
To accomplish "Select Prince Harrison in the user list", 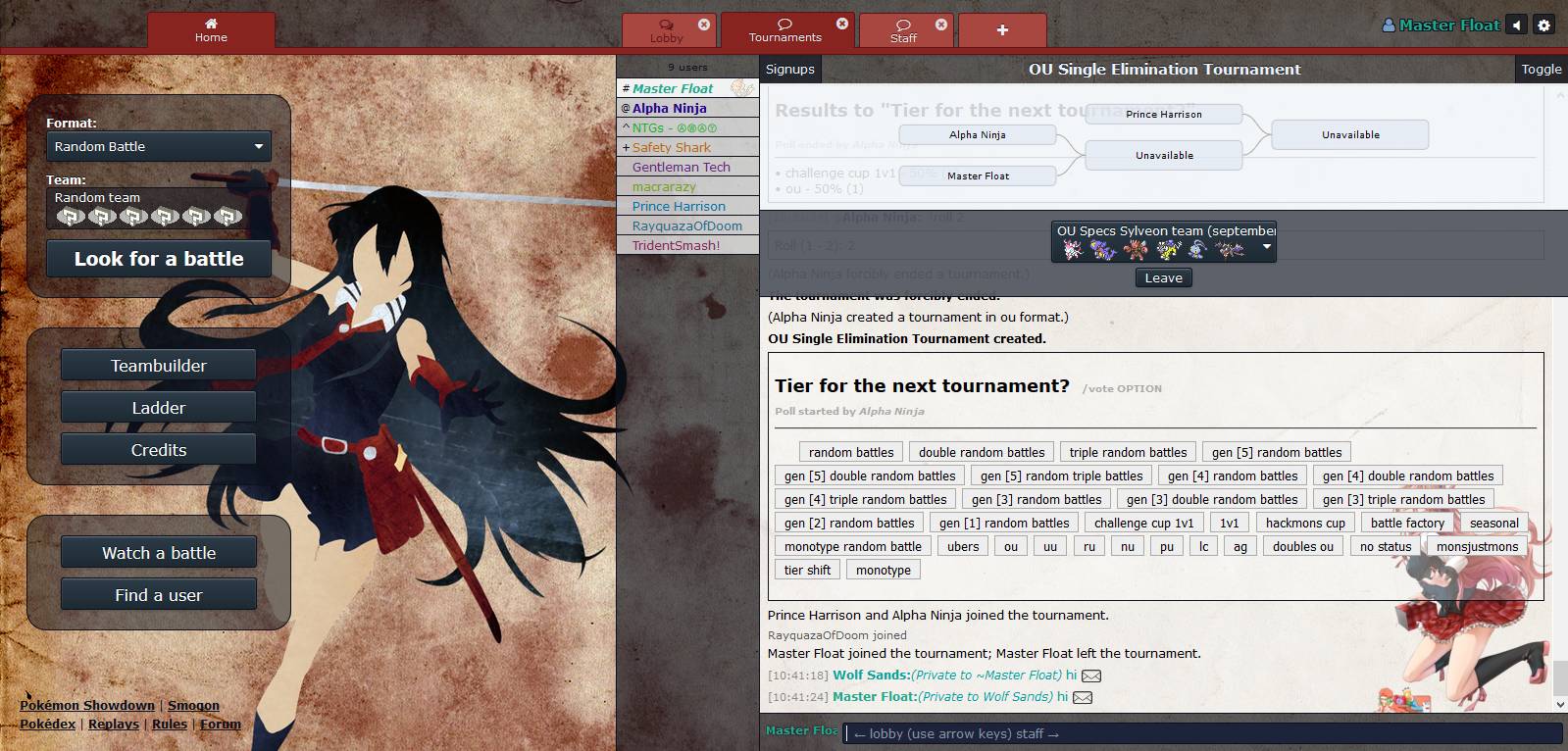I will point(687,206).
